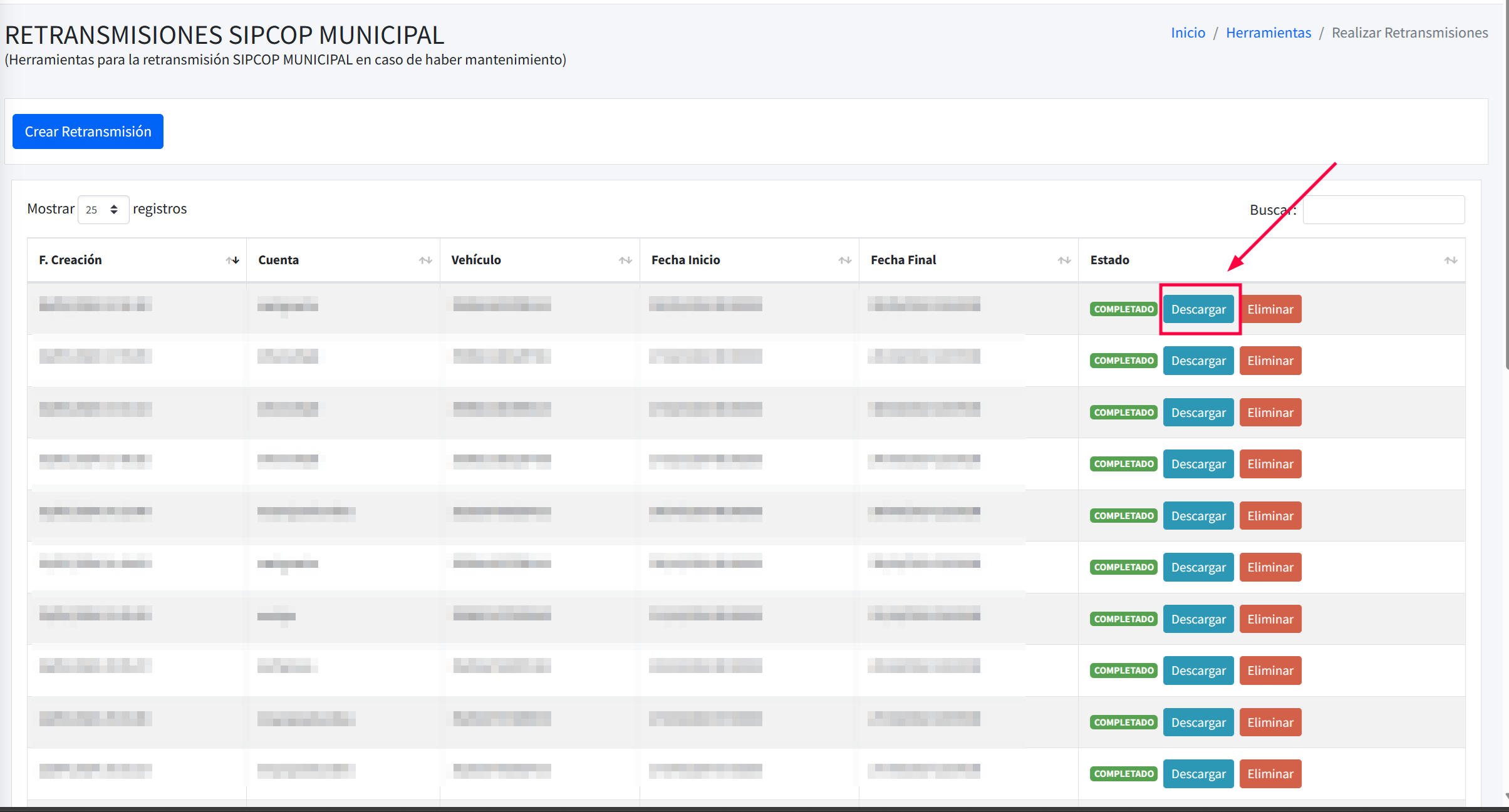Screen dimensions: 1509x812
Task: Click the Fecha Final sort arrows icon
Action: (1064, 260)
